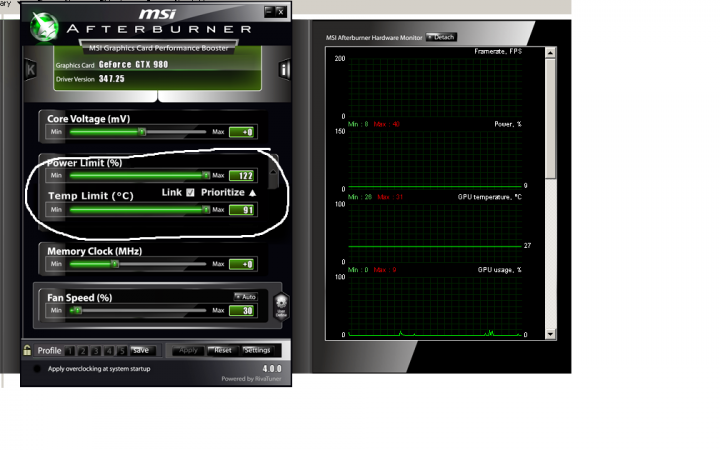
Task: Click the Core Voltage value field
Action: click(242, 132)
